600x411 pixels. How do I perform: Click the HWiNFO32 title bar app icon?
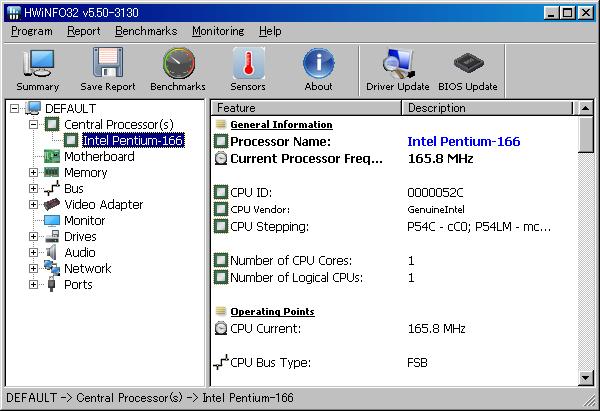pos(13,13)
